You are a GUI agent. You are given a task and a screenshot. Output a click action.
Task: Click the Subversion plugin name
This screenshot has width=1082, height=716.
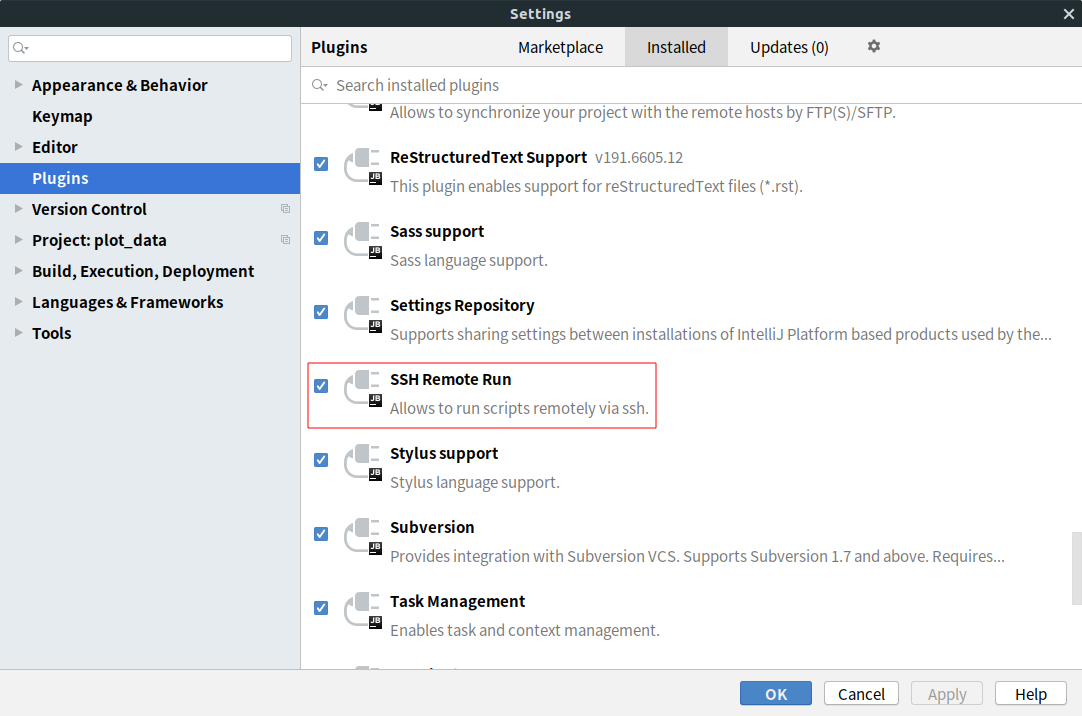click(x=432, y=528)
